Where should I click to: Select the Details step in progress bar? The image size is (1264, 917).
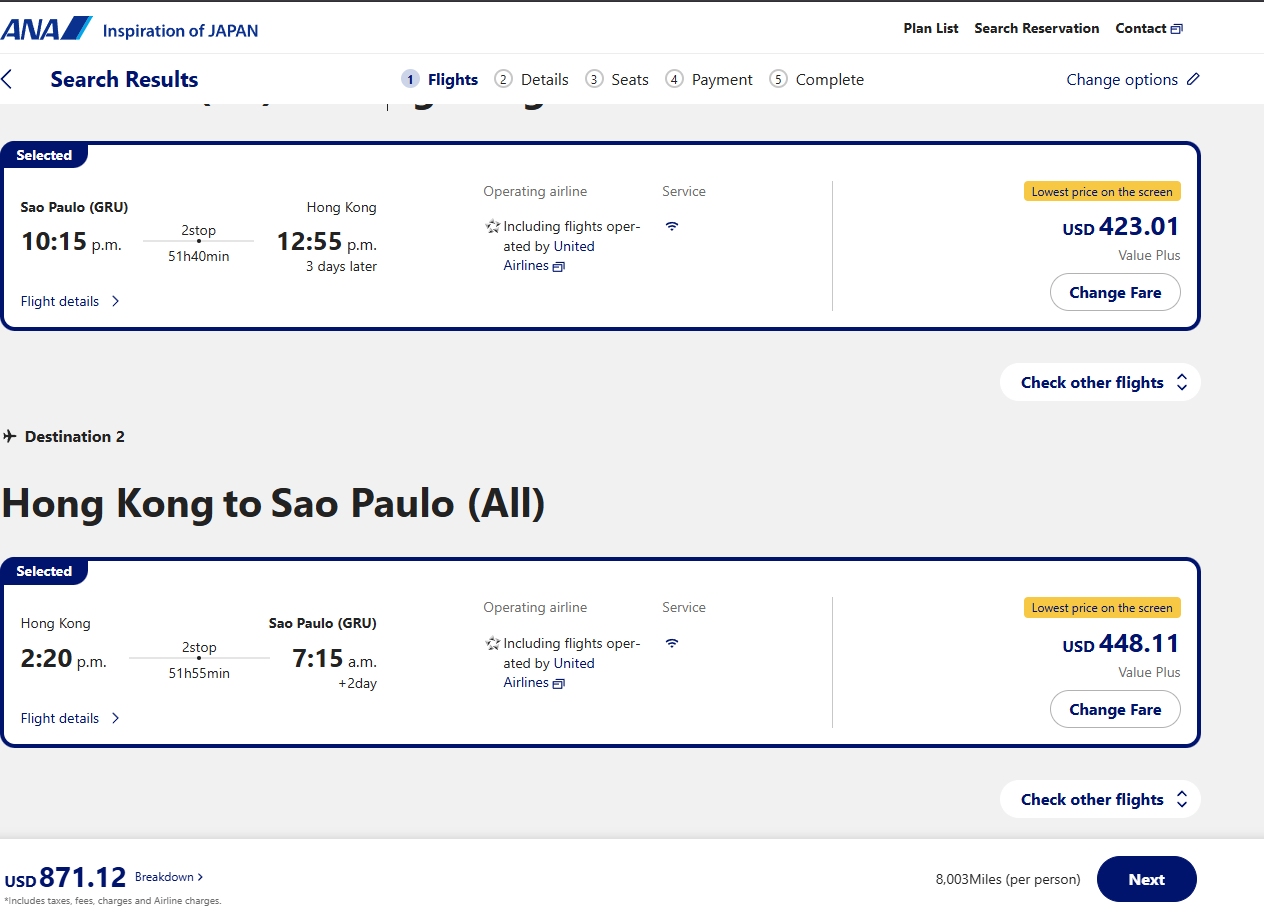tap(532, 79)
